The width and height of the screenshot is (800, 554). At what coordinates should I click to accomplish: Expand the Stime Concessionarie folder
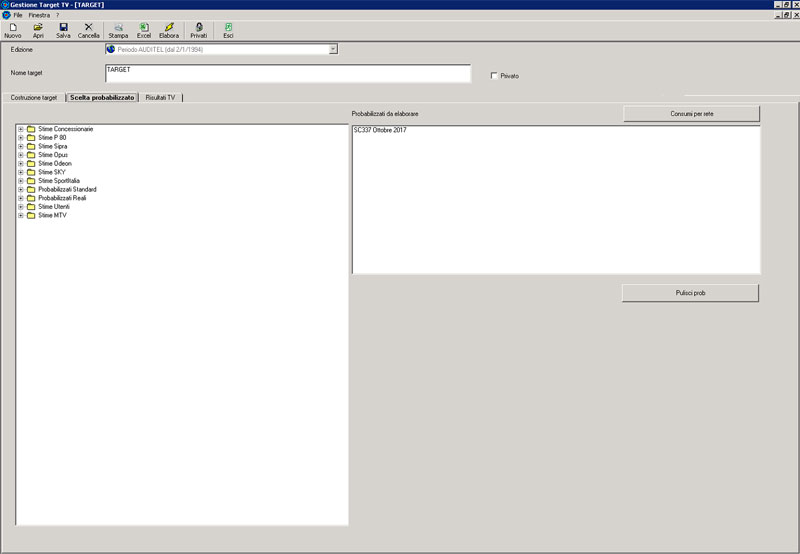(x=21, y=129)
